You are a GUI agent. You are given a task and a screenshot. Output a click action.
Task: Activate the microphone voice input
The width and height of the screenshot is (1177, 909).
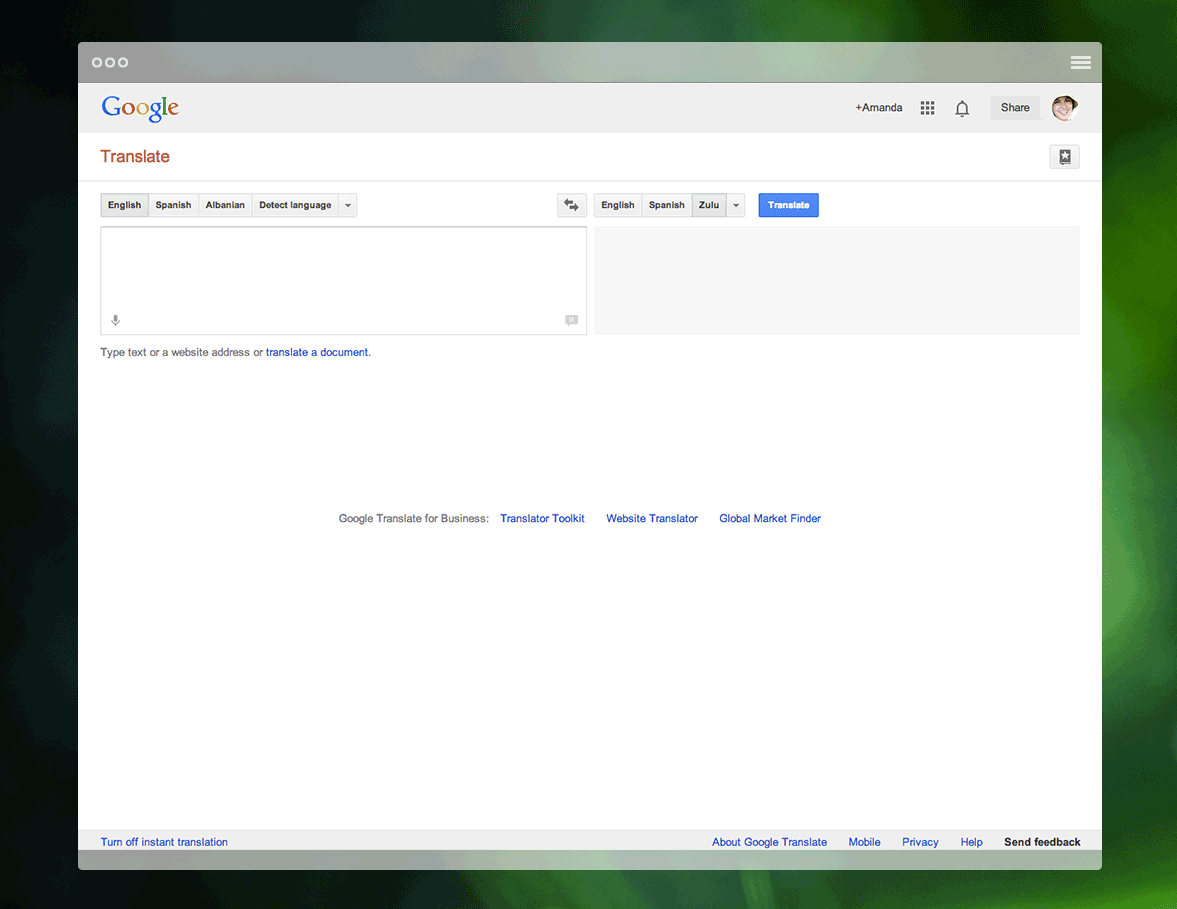coord(116,321)
